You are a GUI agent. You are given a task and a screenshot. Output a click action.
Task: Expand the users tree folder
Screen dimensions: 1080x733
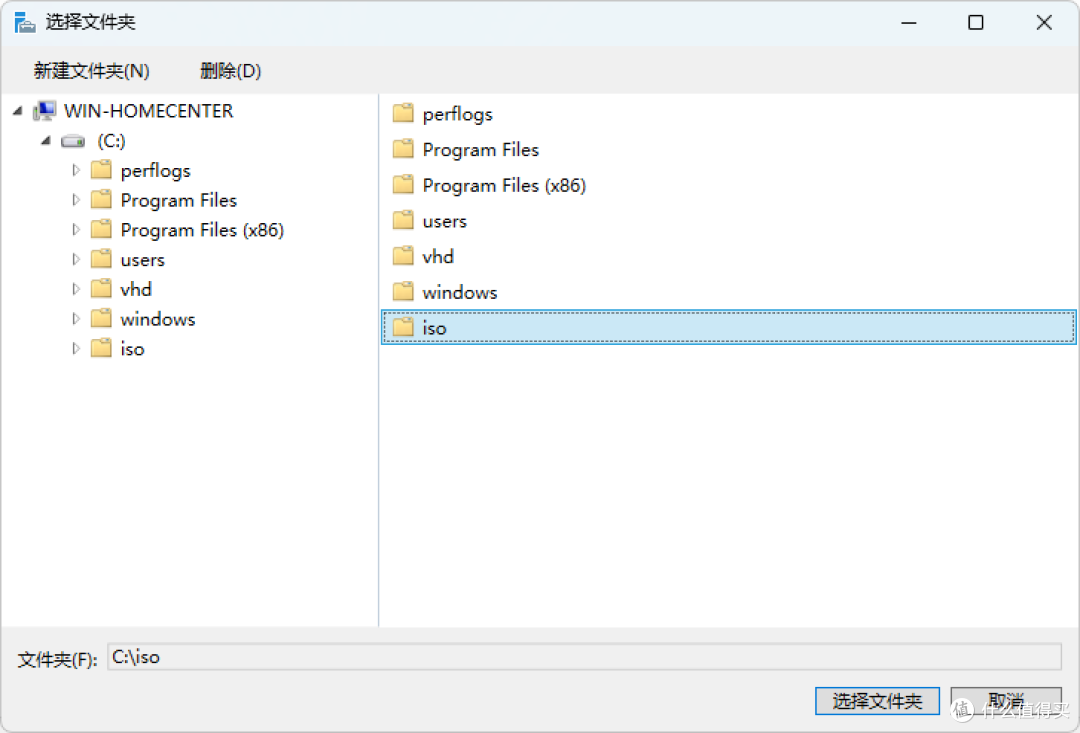tap(76, 259)
